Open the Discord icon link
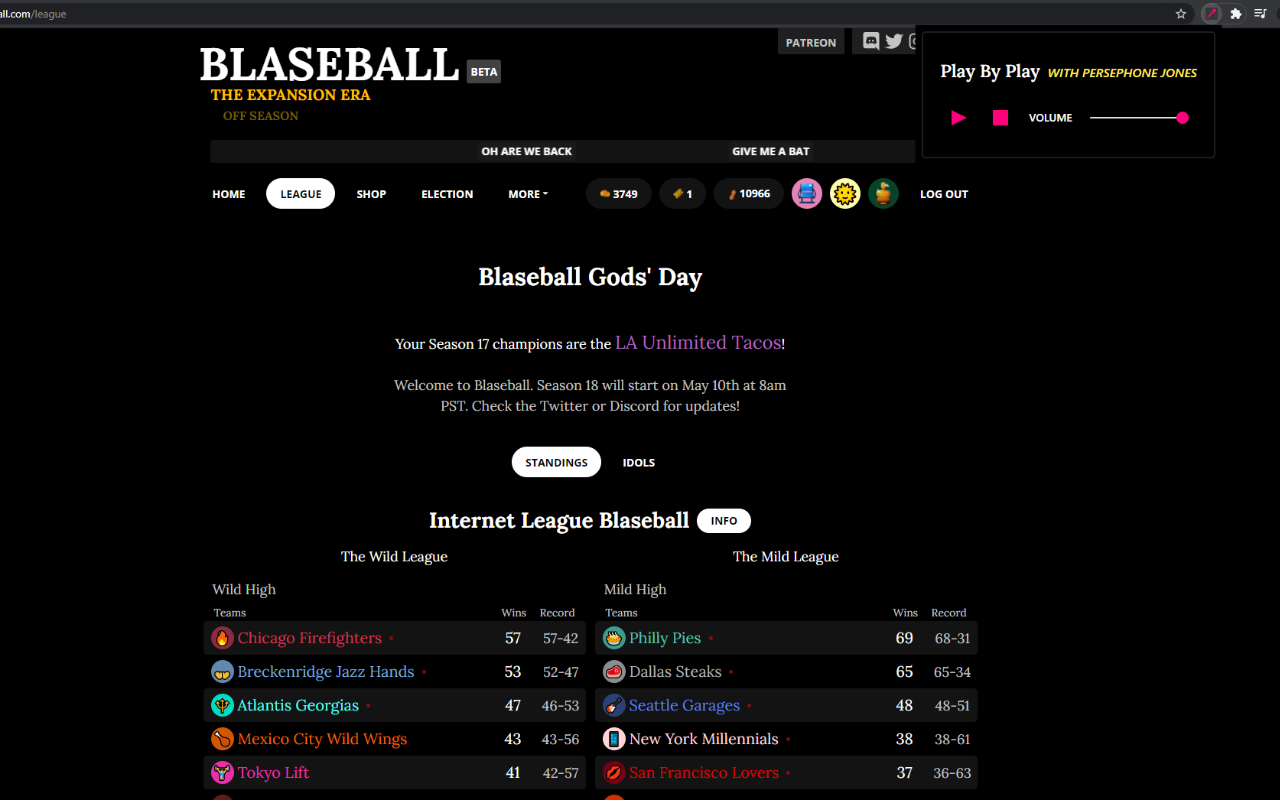Image resolution: width=1280 pixels, height=800 pixels. tap(871, 41)
